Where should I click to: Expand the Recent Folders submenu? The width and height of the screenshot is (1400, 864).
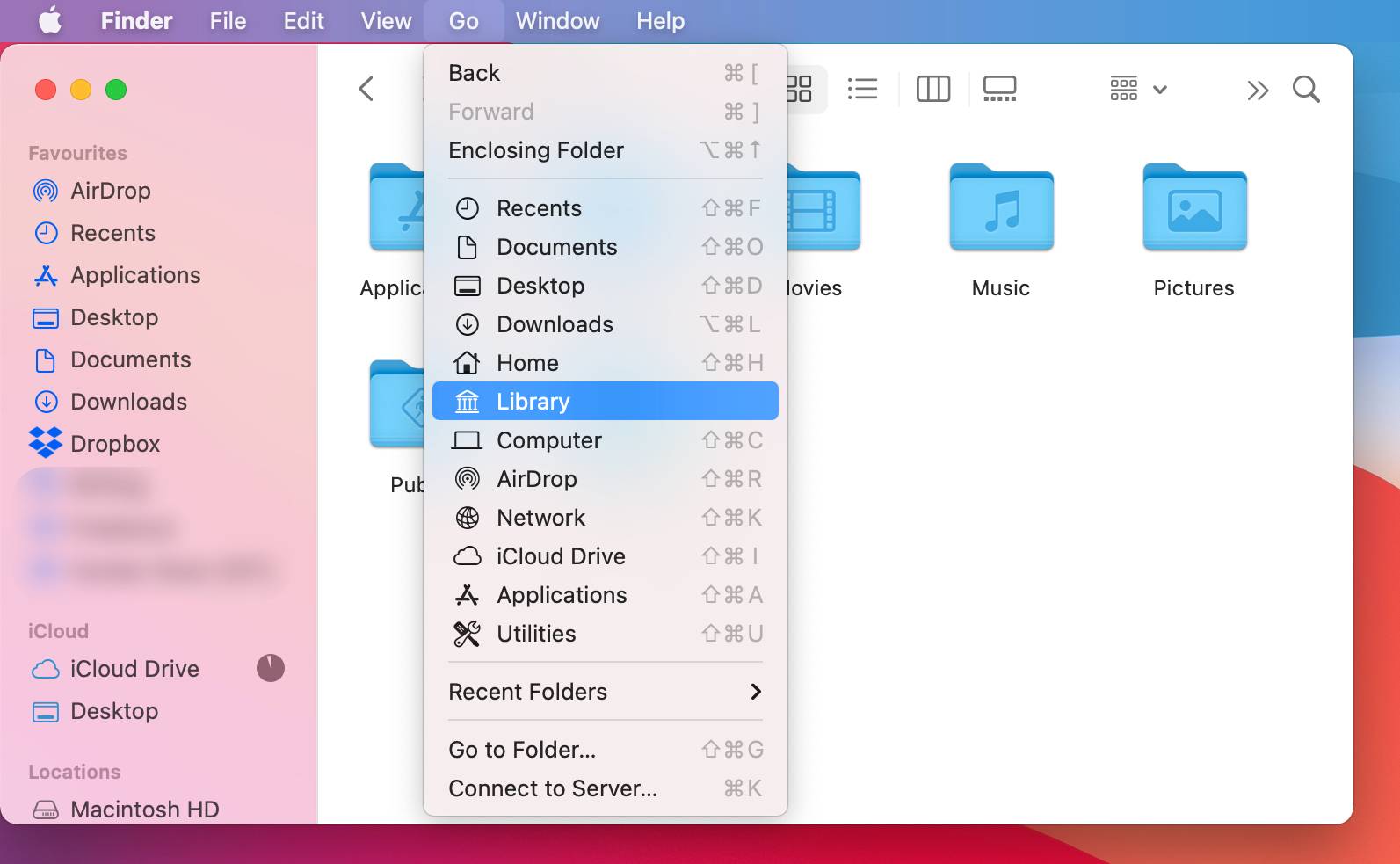[605, 692]
